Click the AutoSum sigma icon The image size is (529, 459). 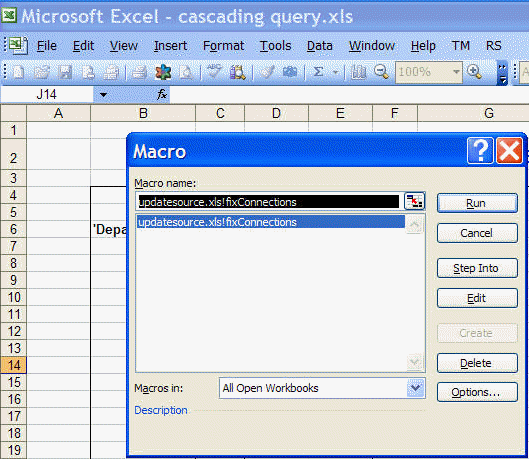[318, 72]
